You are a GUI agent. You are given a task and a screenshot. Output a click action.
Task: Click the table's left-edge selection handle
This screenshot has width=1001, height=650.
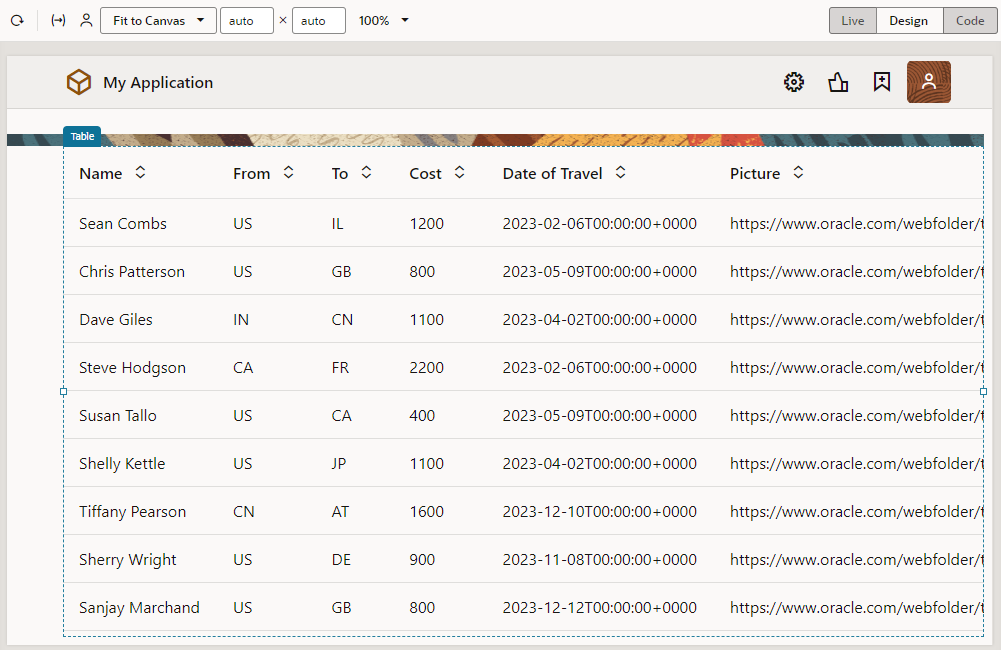63,391
